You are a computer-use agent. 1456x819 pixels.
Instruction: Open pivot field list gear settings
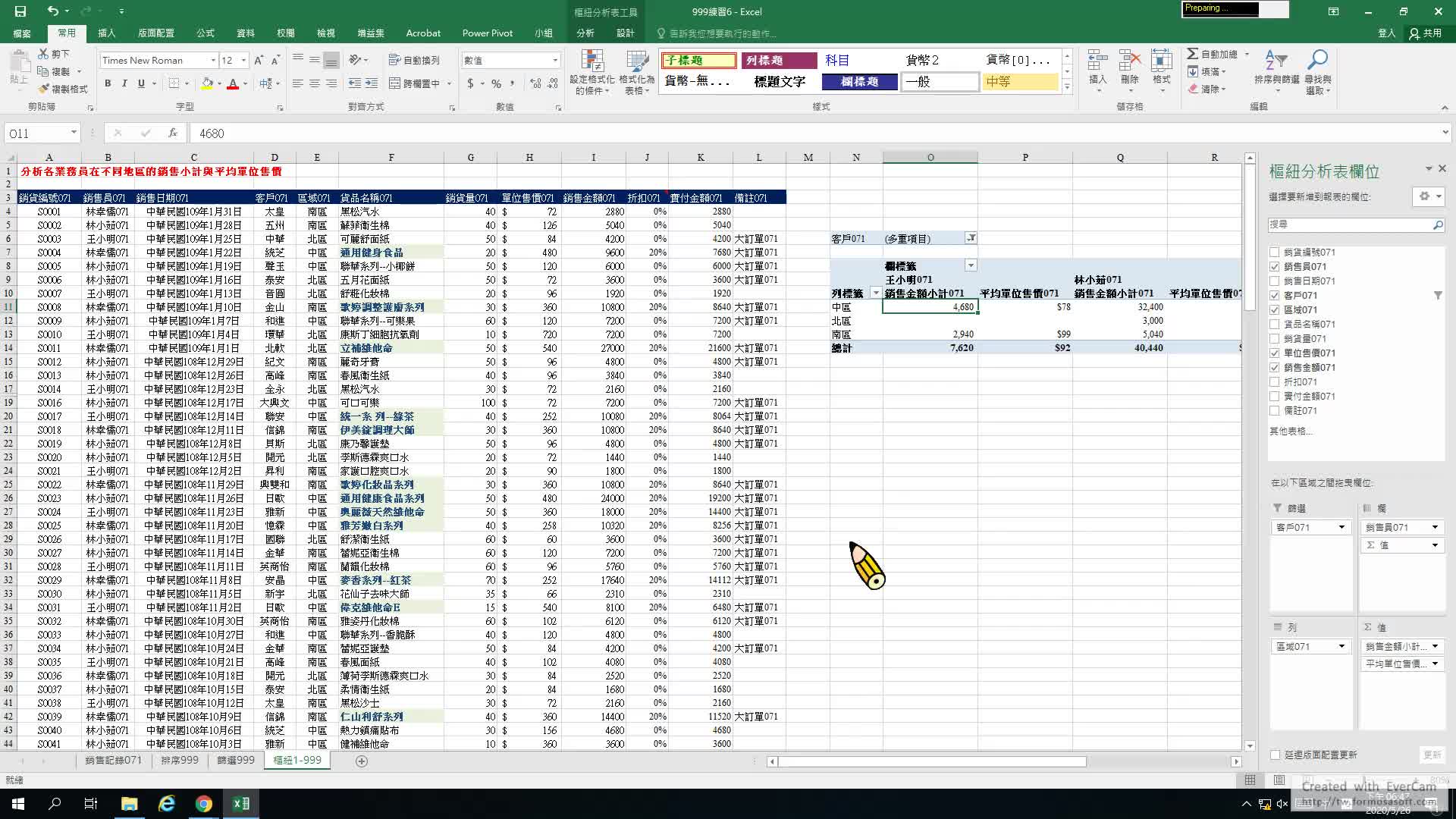tap(1429, 196)
